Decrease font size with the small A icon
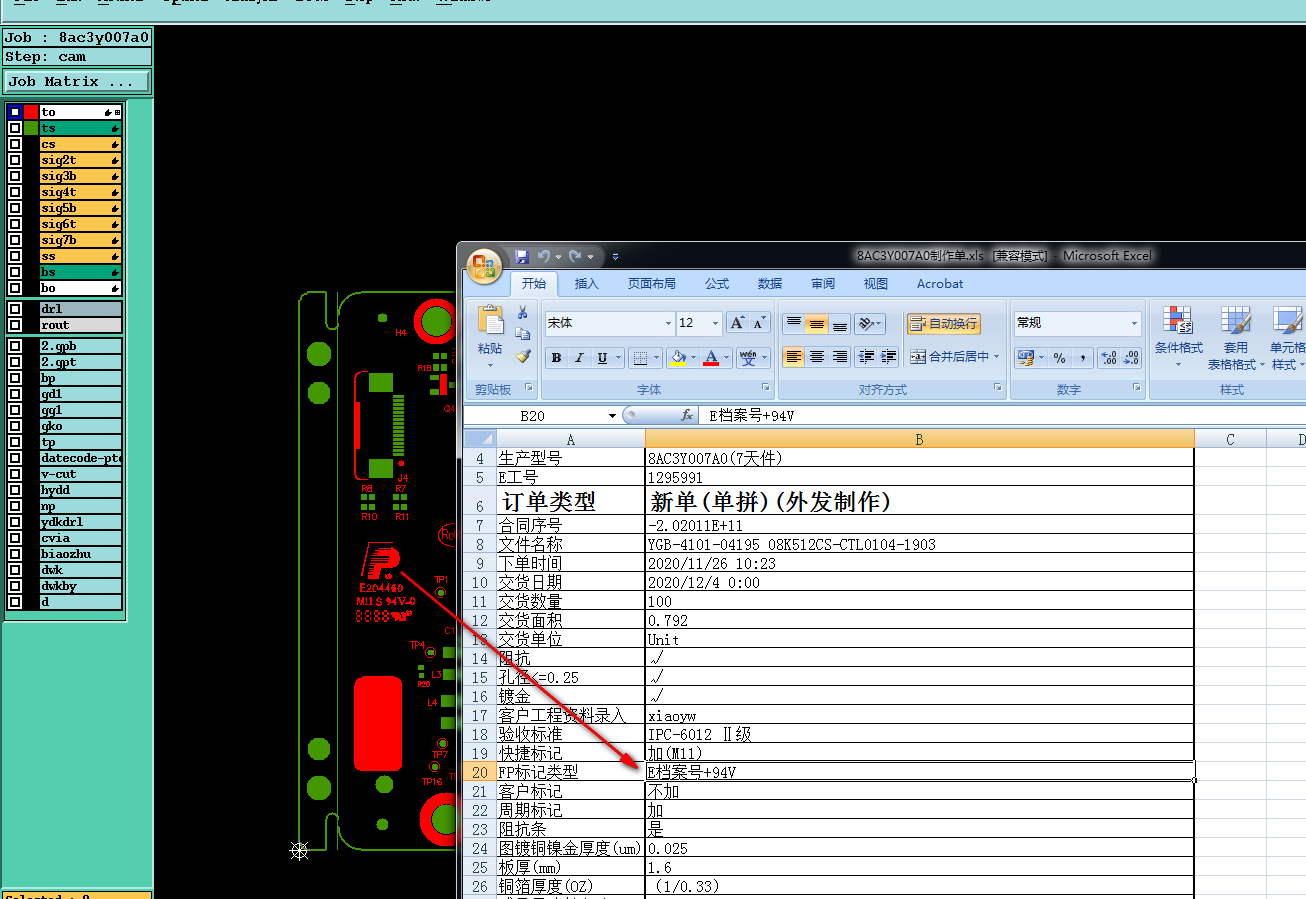This screenshot has height=899, width=1306. point(759,323)
